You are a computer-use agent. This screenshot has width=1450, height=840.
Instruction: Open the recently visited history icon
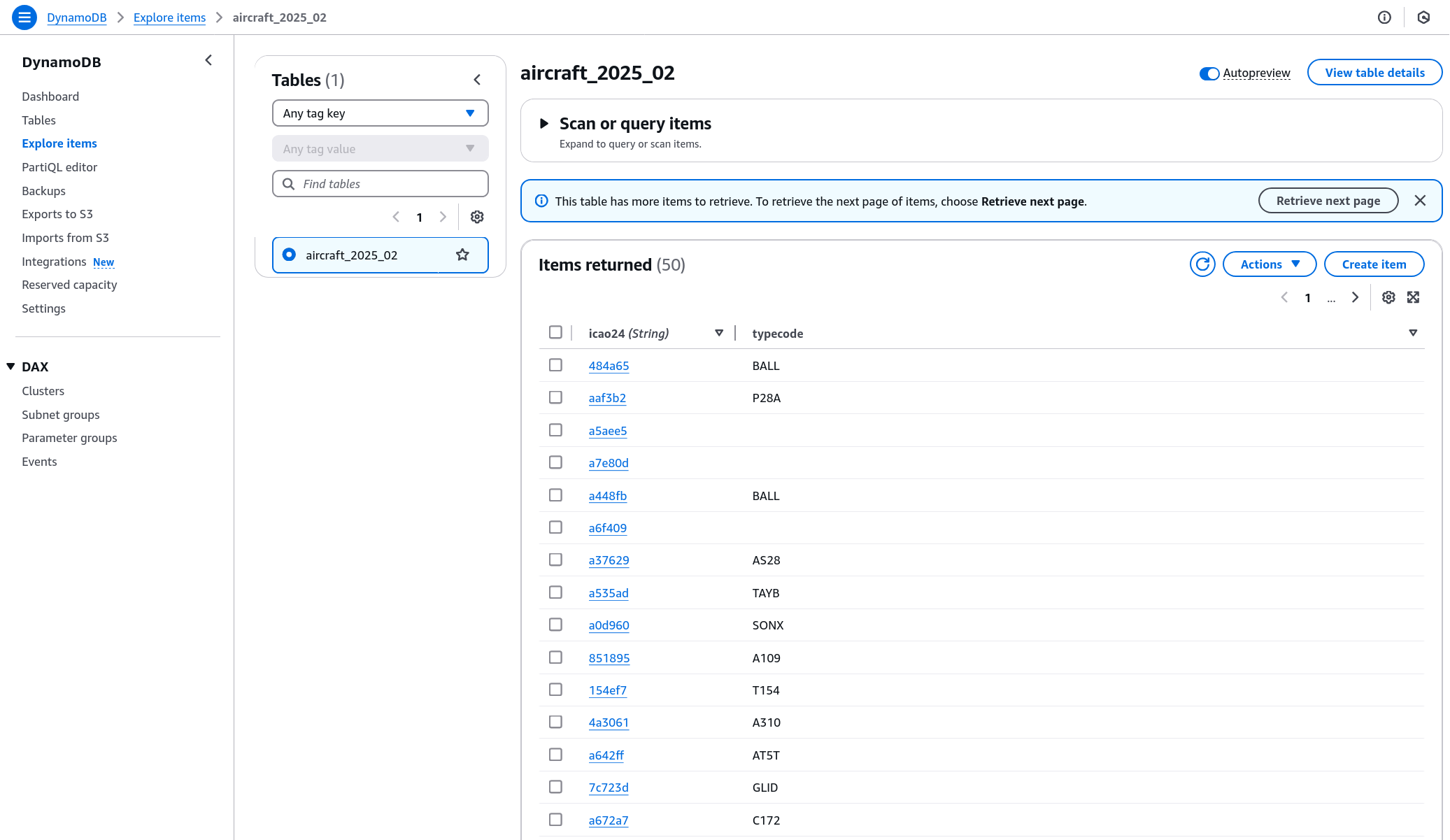pos(1424,17)
